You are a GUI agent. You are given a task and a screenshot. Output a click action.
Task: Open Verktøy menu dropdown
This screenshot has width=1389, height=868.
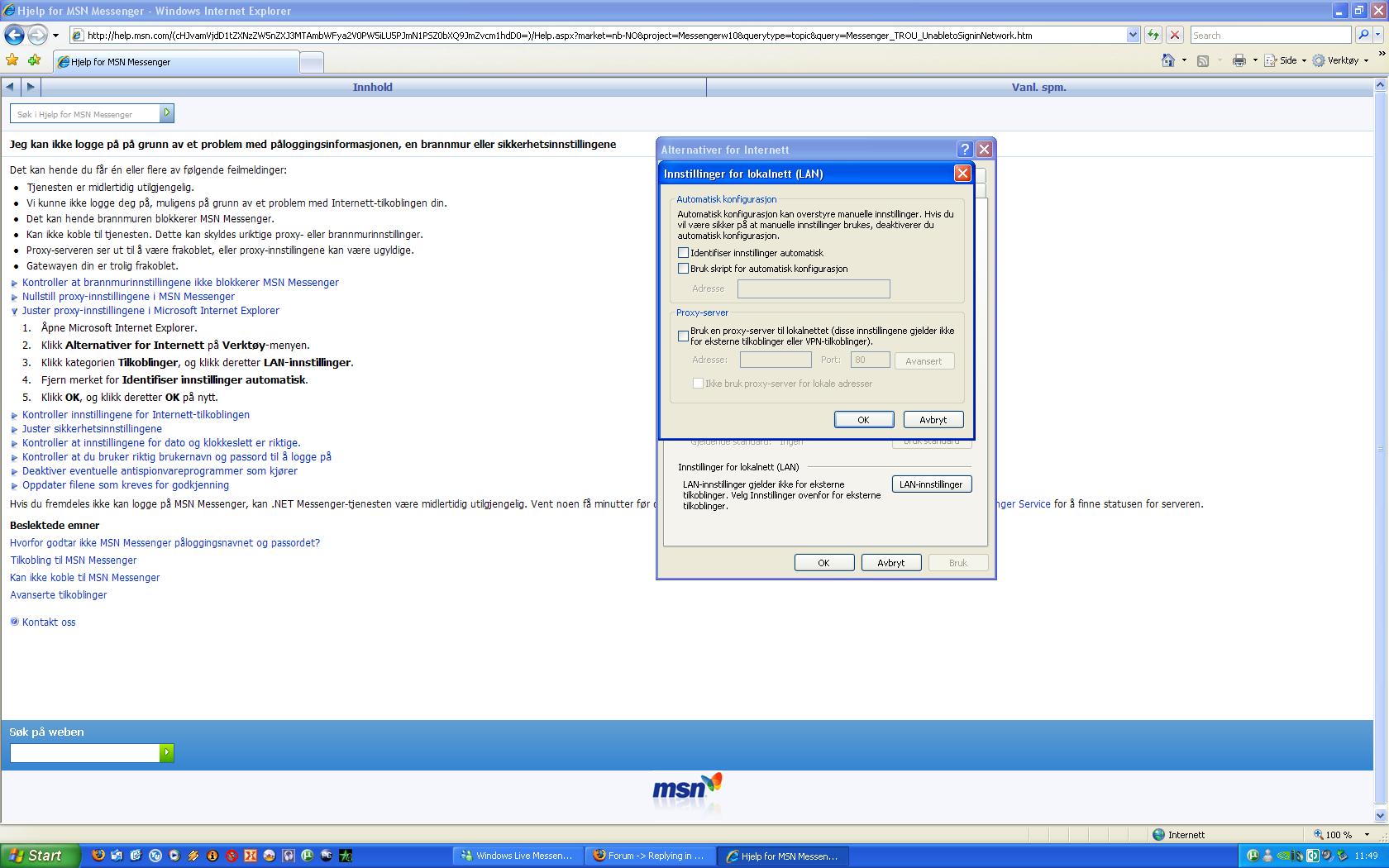(1341, 60)
